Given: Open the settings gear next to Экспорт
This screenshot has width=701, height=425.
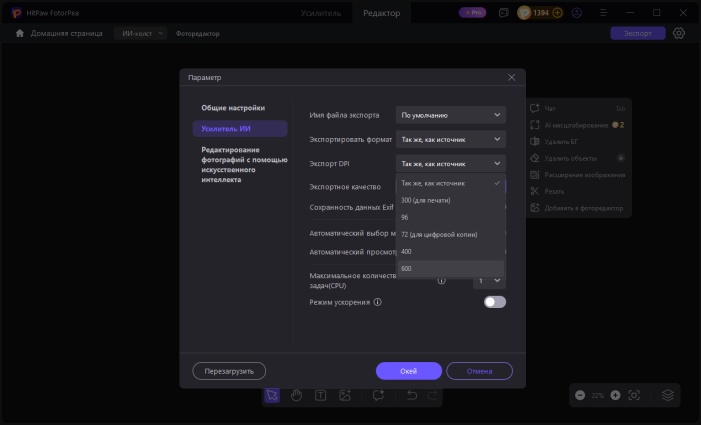Looking at the screenshot, I should pos(679,33).
